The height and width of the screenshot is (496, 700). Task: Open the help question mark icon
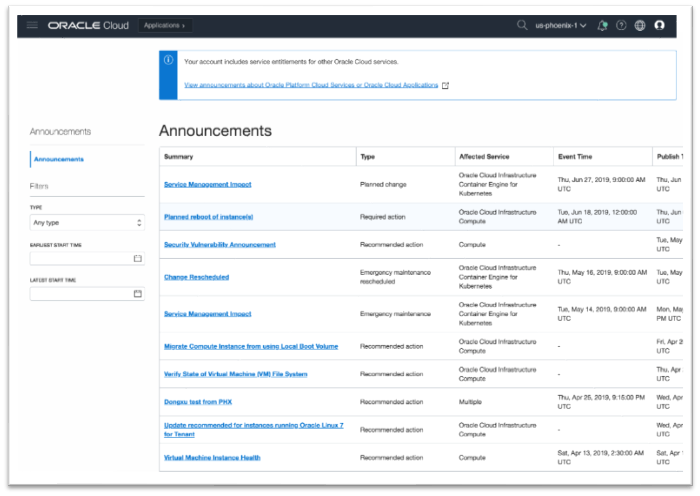pos(621,25)
